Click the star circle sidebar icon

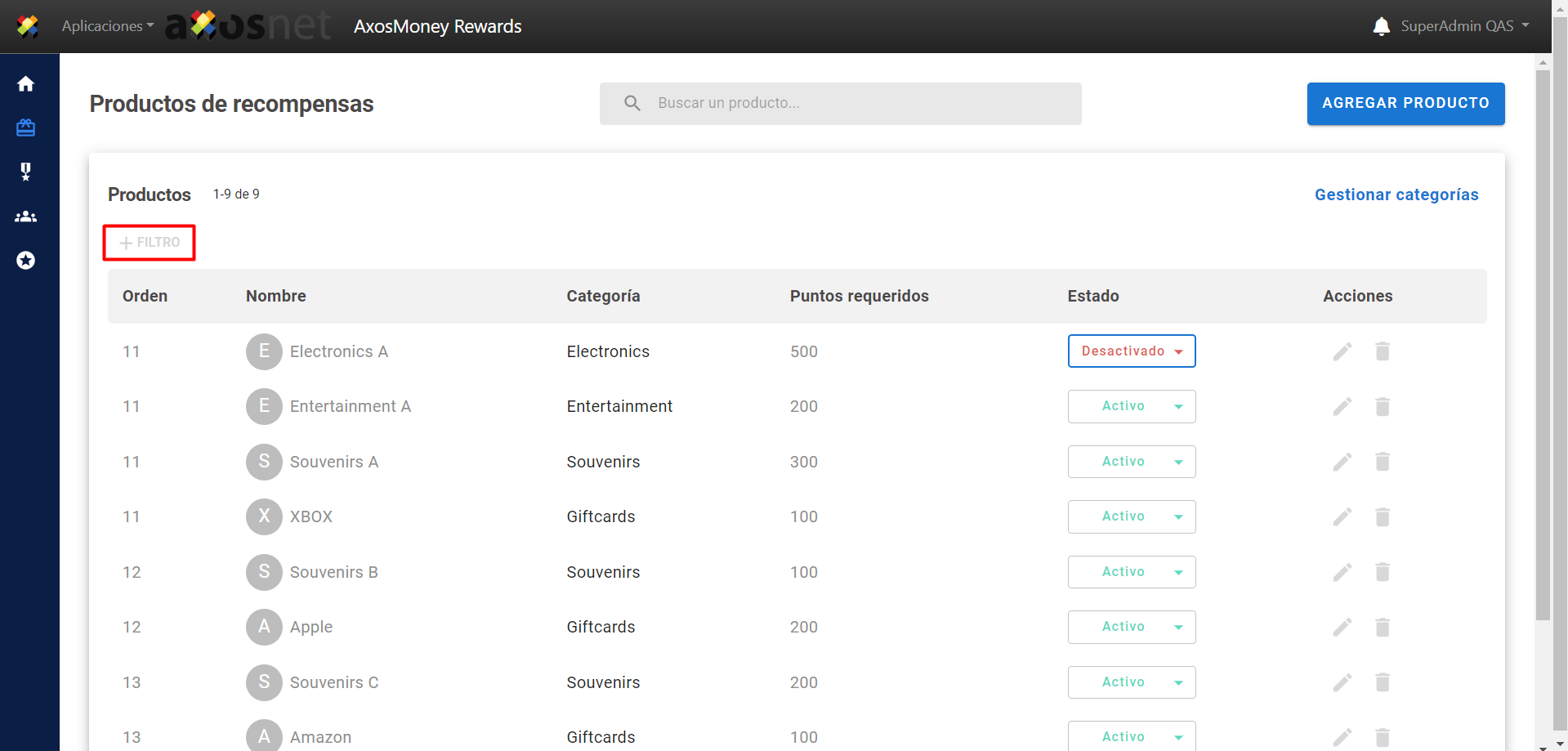25,261
